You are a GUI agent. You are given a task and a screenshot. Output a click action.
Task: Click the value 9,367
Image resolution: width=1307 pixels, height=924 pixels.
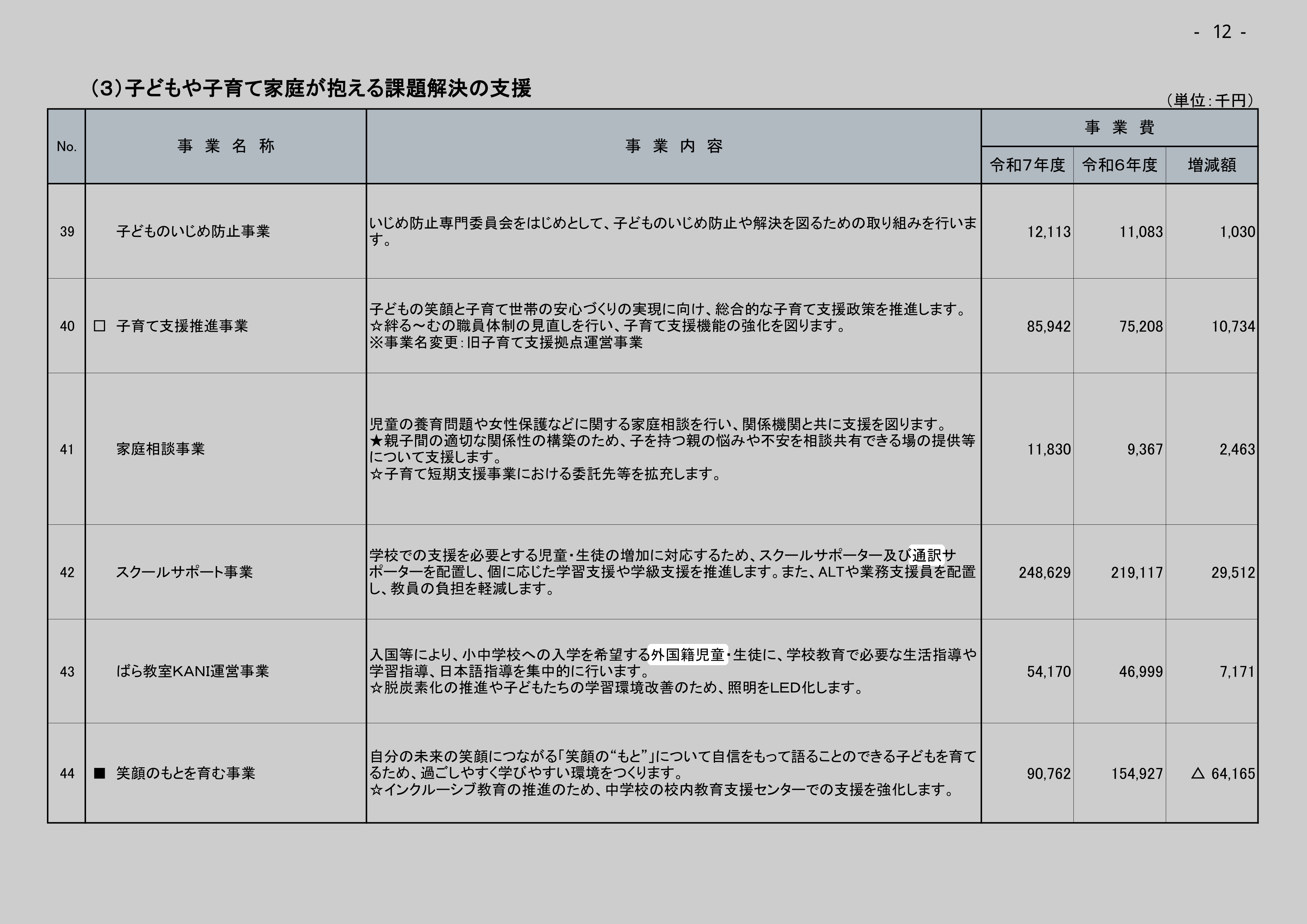pyautogui.click(x=1145, y=450)
